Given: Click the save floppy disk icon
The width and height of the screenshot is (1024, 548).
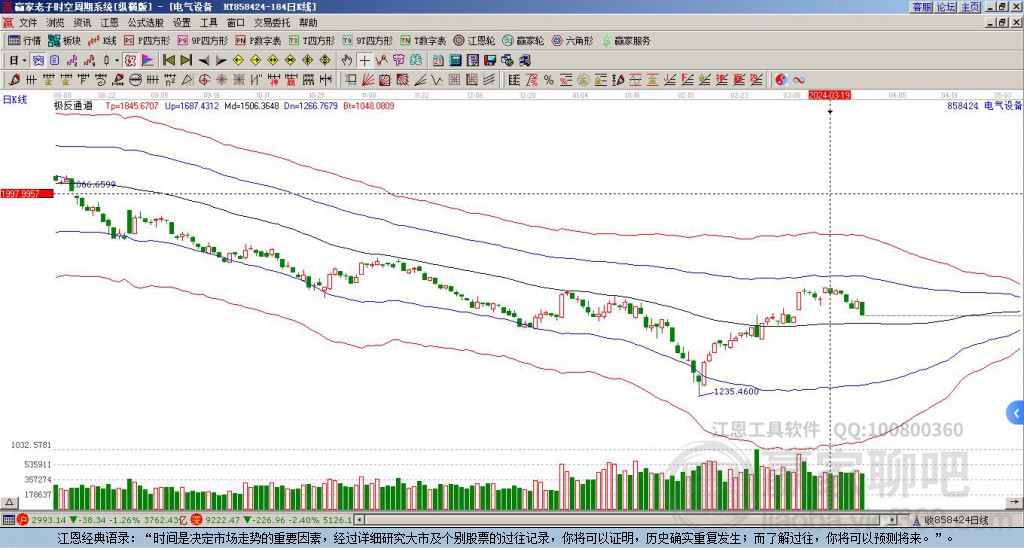Looking at the screenshot, I should (490, 61).
